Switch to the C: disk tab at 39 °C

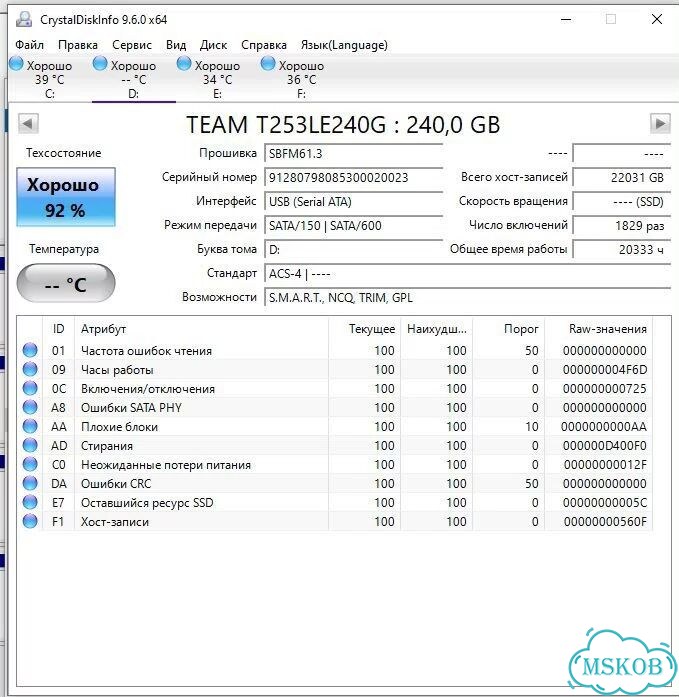50,79
